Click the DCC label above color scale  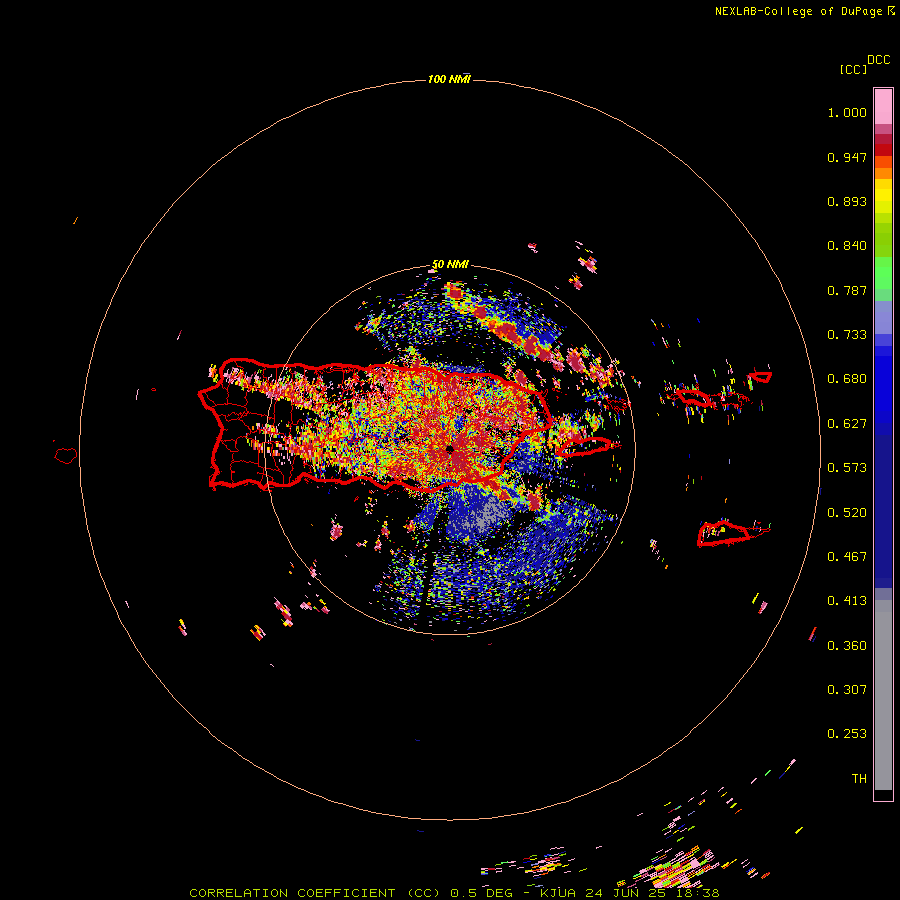(879, 60)
